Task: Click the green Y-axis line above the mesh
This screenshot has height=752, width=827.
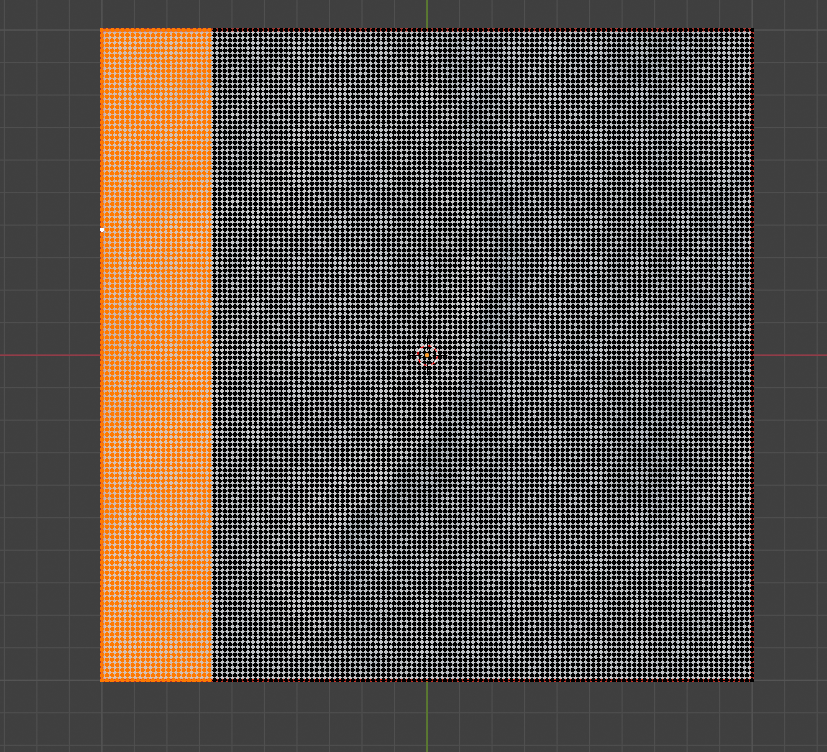Action: pos(427,14)
